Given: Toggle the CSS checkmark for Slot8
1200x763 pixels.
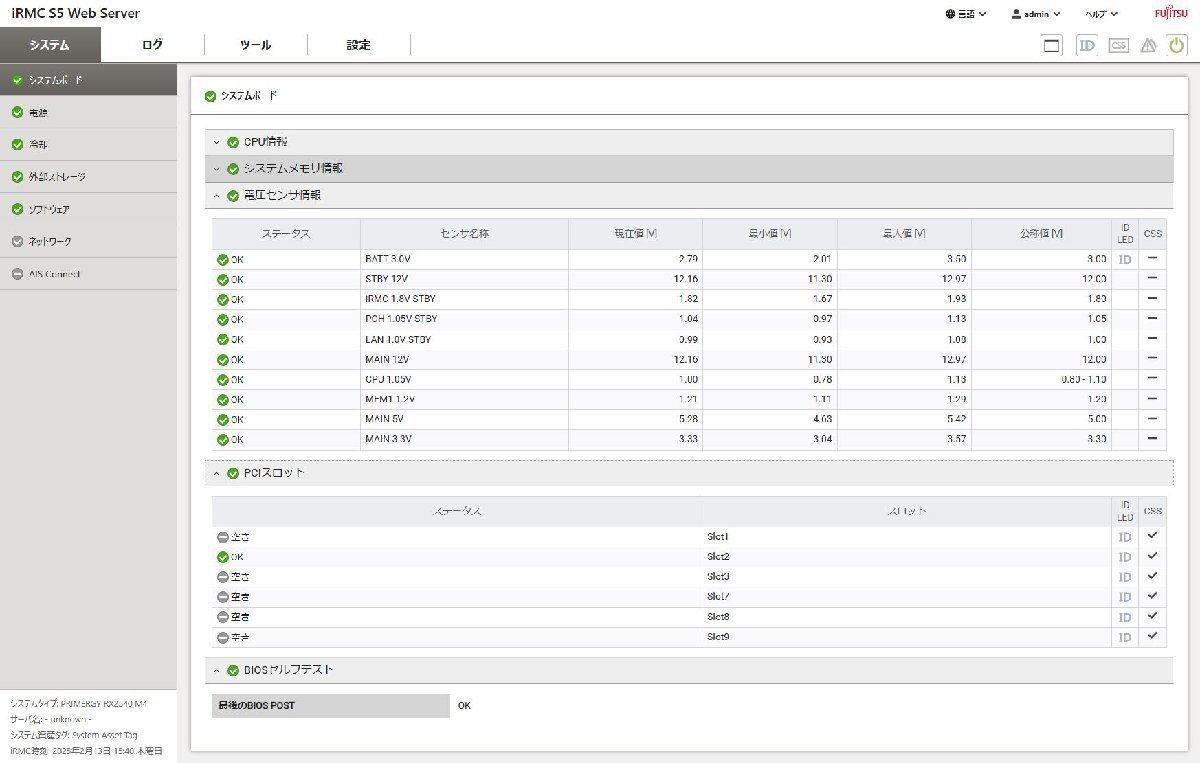Looking at the screenshot, I should (1152, 616).
